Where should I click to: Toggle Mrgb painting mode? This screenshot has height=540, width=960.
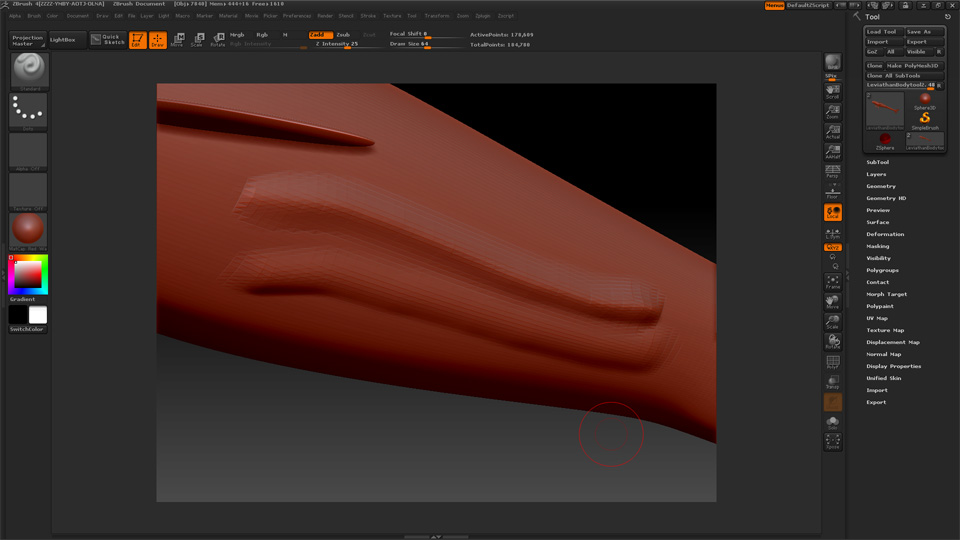pyautogui.click(x=238, y=35)
